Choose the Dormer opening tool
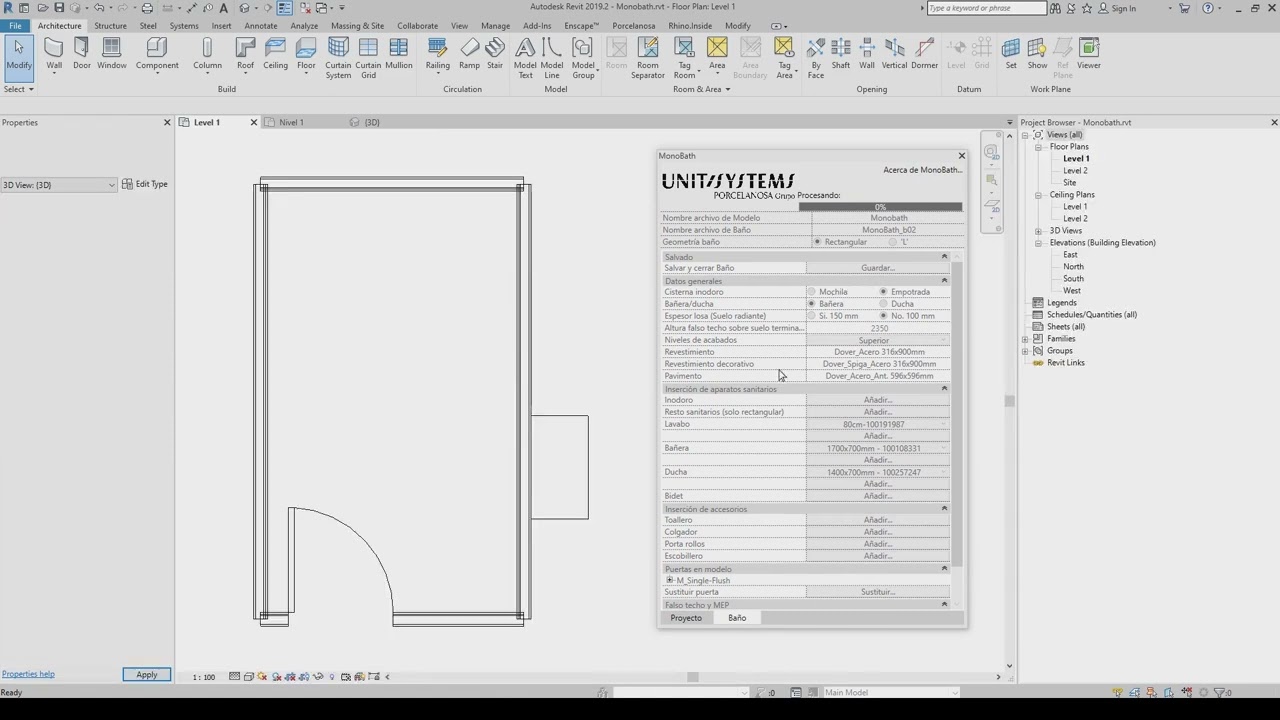Viewport: 1280px width, 720px height. coord(925,54)
